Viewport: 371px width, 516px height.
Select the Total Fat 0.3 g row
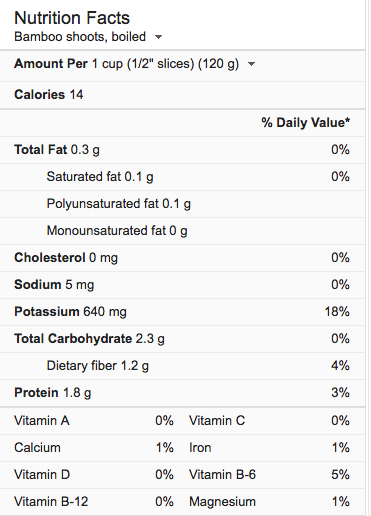(x=182, y=150)
